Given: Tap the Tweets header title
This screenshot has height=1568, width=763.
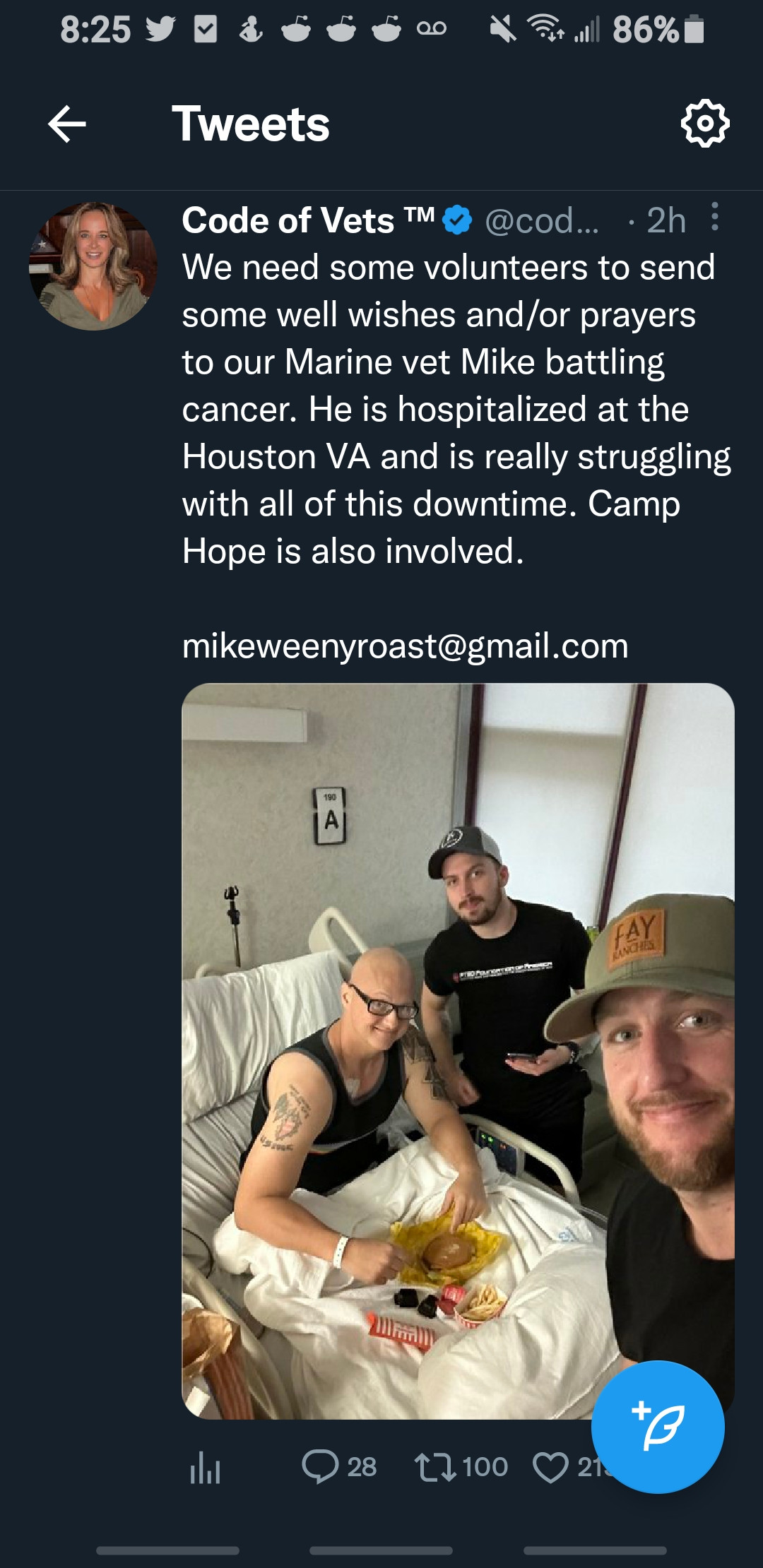Looking at the screenshot, I should click(251, 124).
